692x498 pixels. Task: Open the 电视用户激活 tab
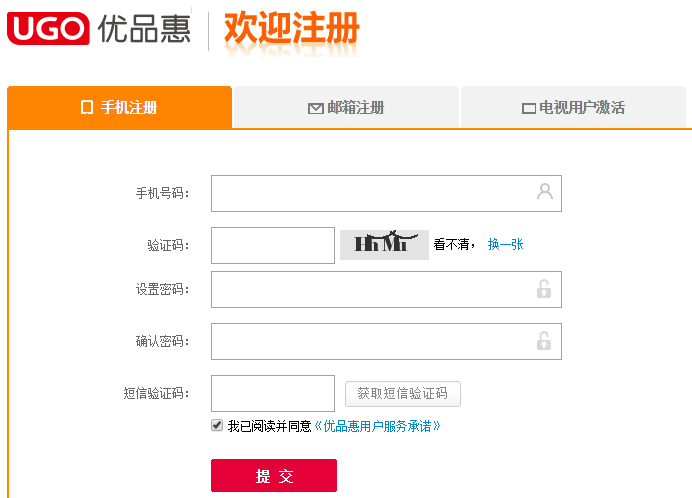[574, 108]
